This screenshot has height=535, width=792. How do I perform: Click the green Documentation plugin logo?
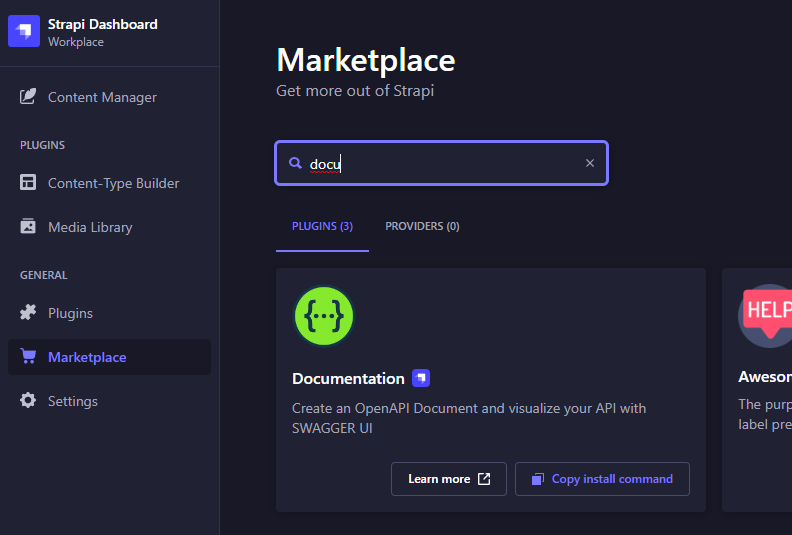[324, 316]
